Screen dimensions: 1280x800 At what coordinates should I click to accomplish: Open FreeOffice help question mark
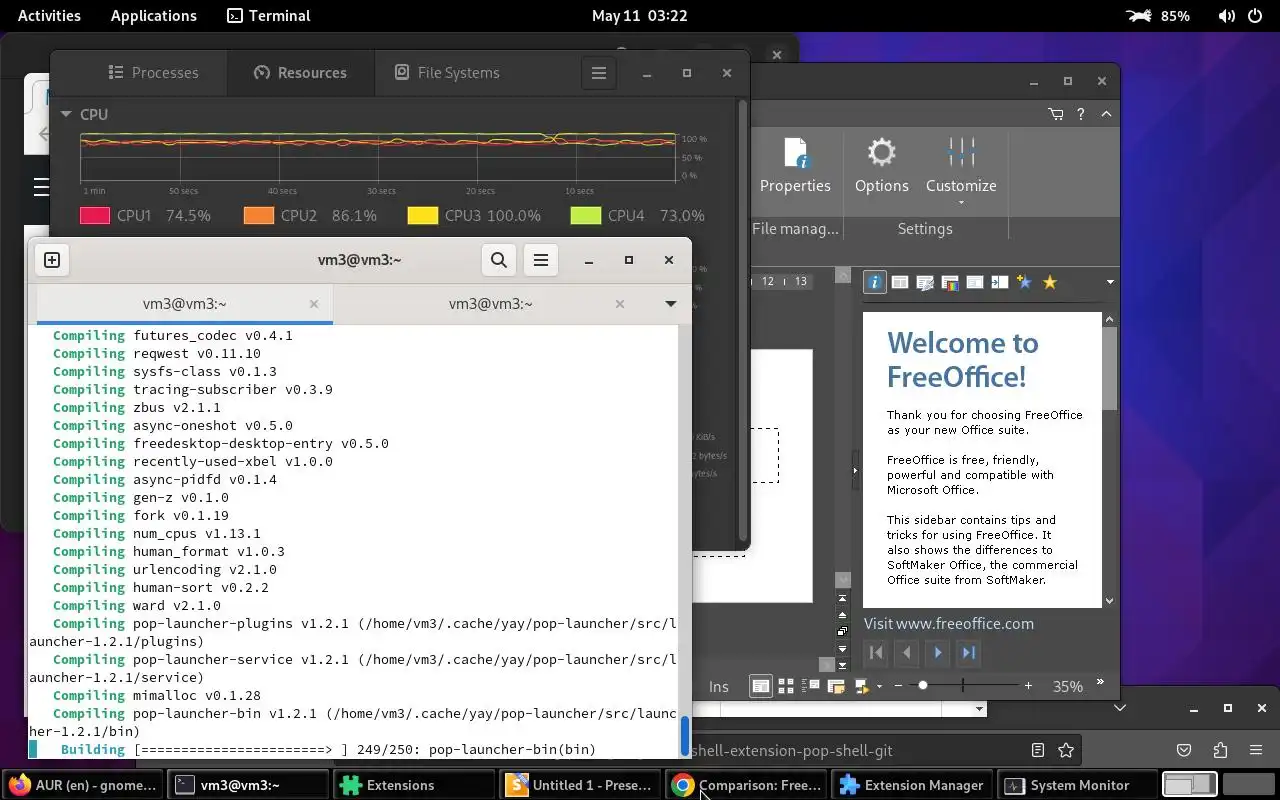pos(1081,114)
